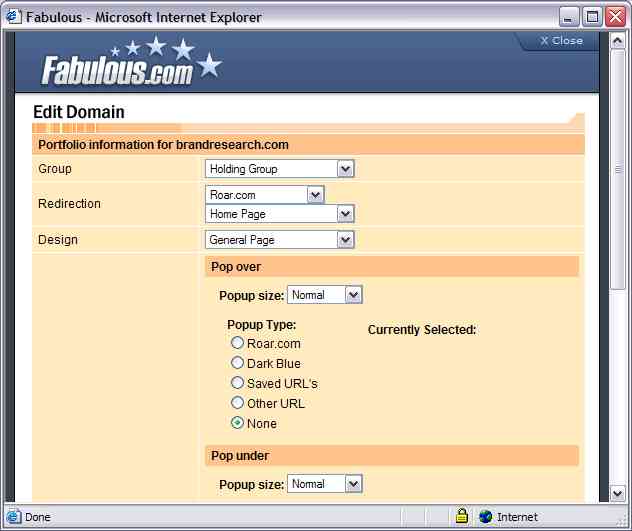Screen dimensions: 632x531
Task: Click the Internet zone globe icon
Action: click(486, 516)
